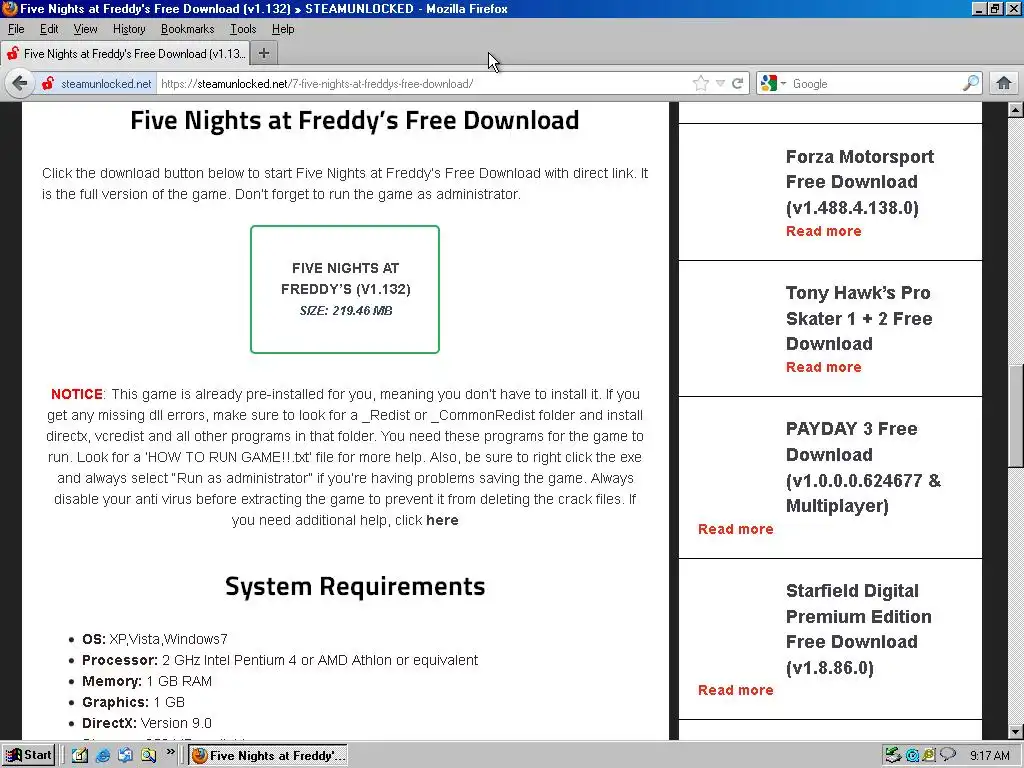Click the page scrollbar down arrow
The image size is (1024, 768).
tap(1016, 731)
